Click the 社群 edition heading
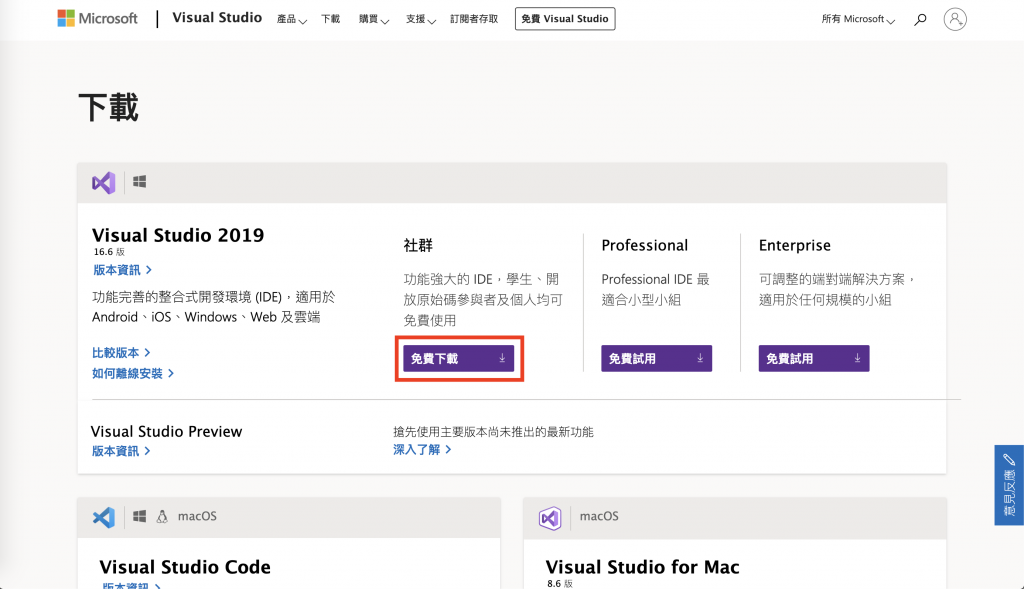Viewport: 1024px width, 589px height. (418, 246)
